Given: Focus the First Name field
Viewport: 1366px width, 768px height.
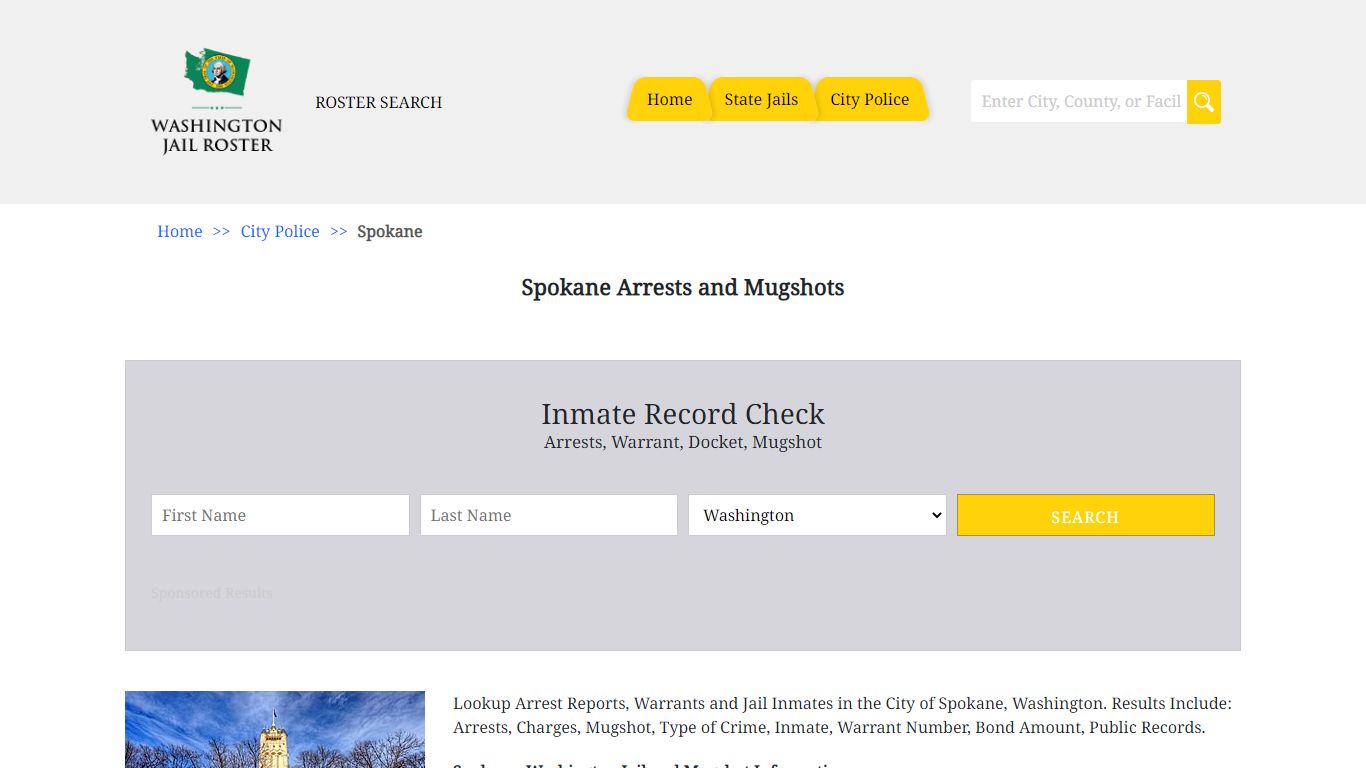Looking at the screenshot, I should point(280,515).
